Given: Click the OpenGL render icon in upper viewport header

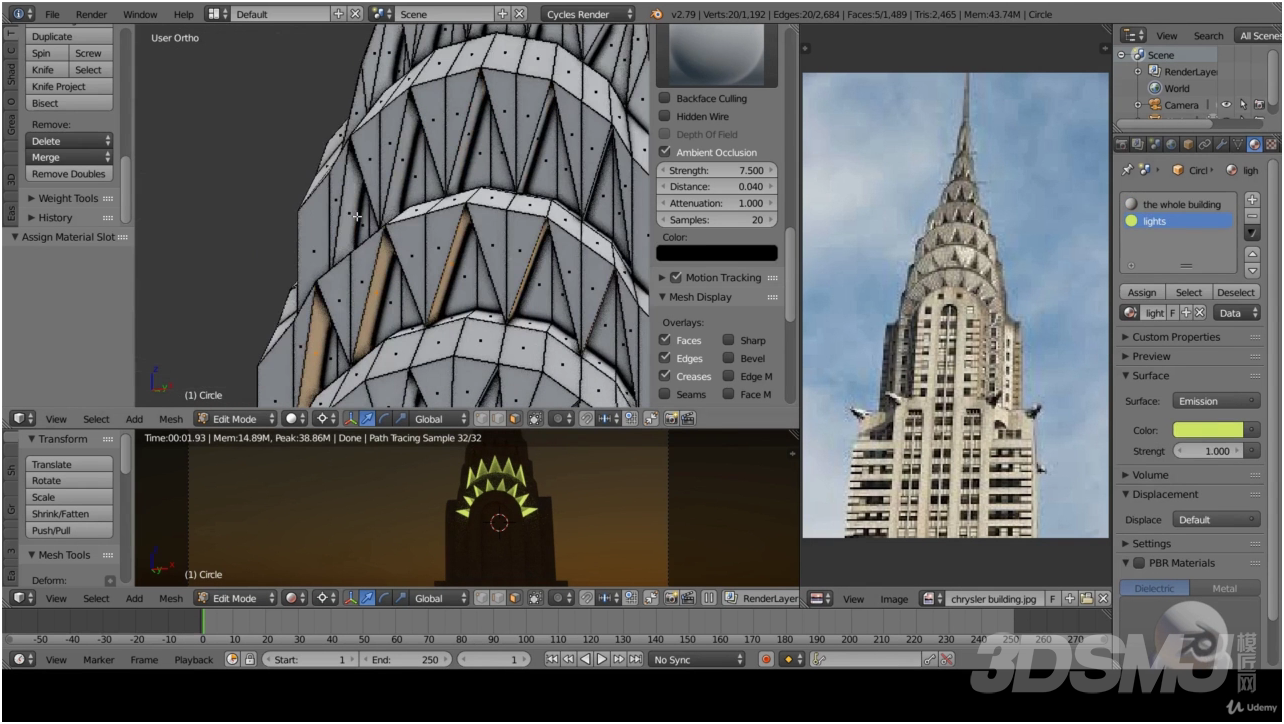Looking at the screenshot, I should 671,418.
